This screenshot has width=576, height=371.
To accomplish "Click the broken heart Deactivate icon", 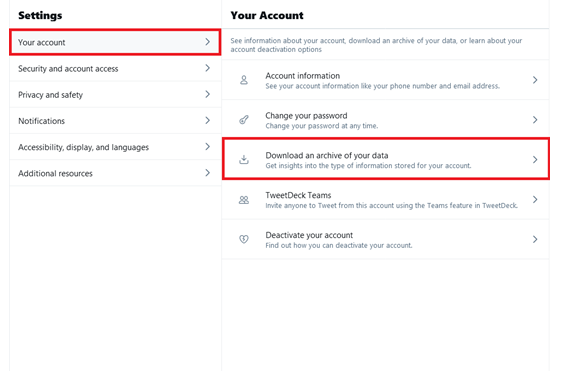I will 244,239.
